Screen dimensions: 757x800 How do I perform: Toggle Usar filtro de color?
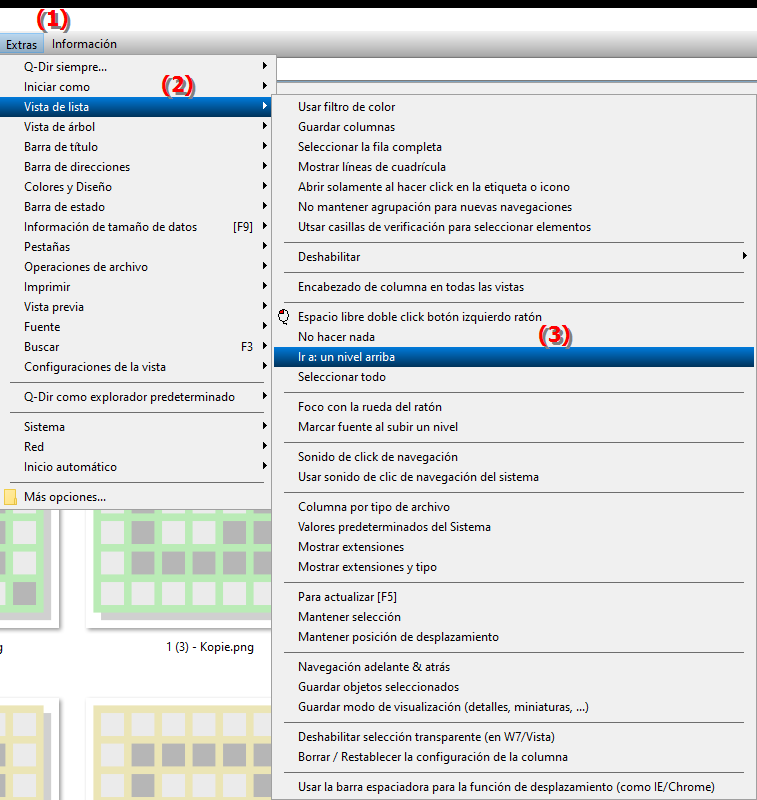pos(514,107)
